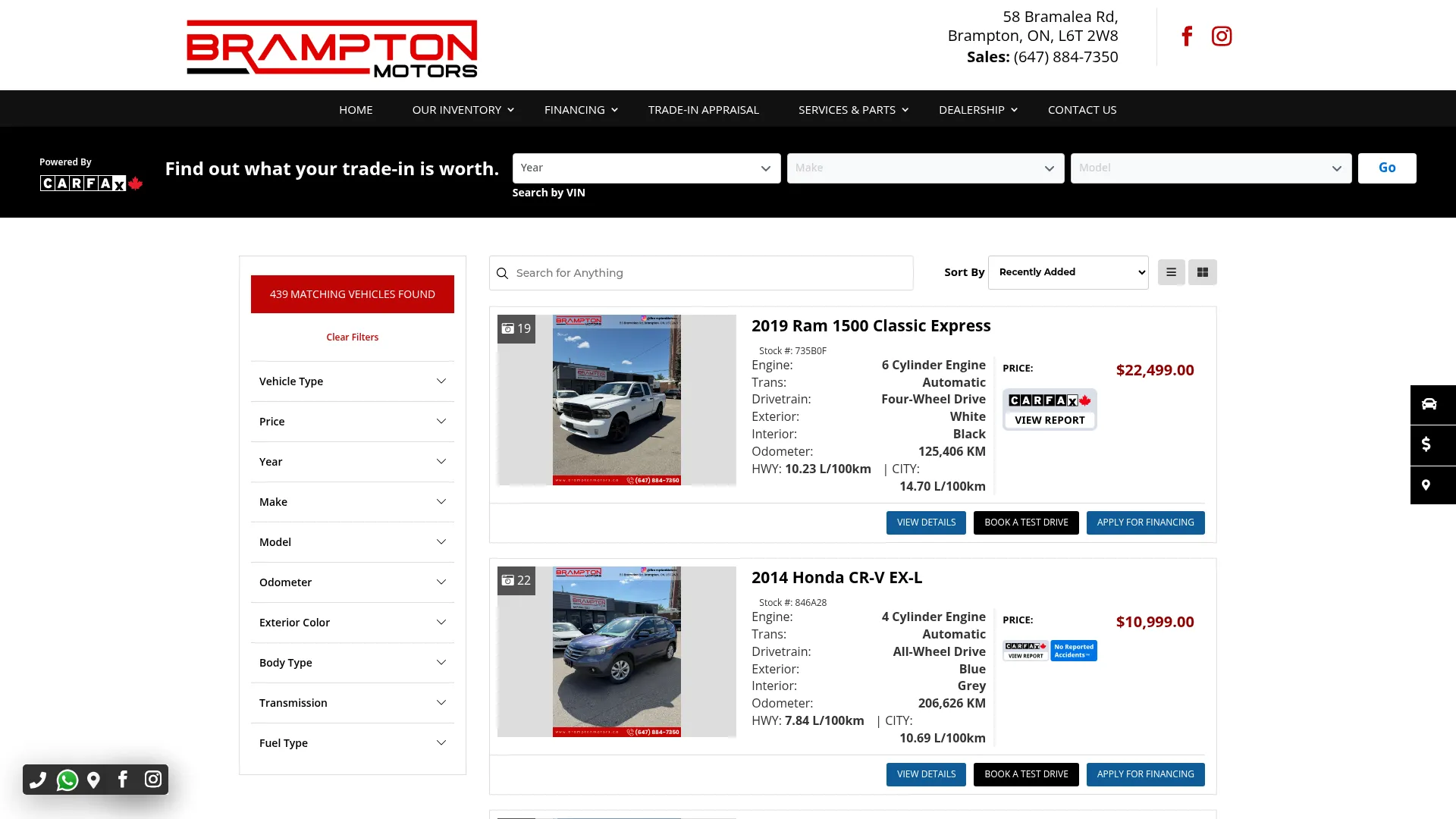Image resolution: width=1456 pixels, height=819 pixels.
Task: Call the sales number (647) 884-7350
Action: click(1065, 57)
